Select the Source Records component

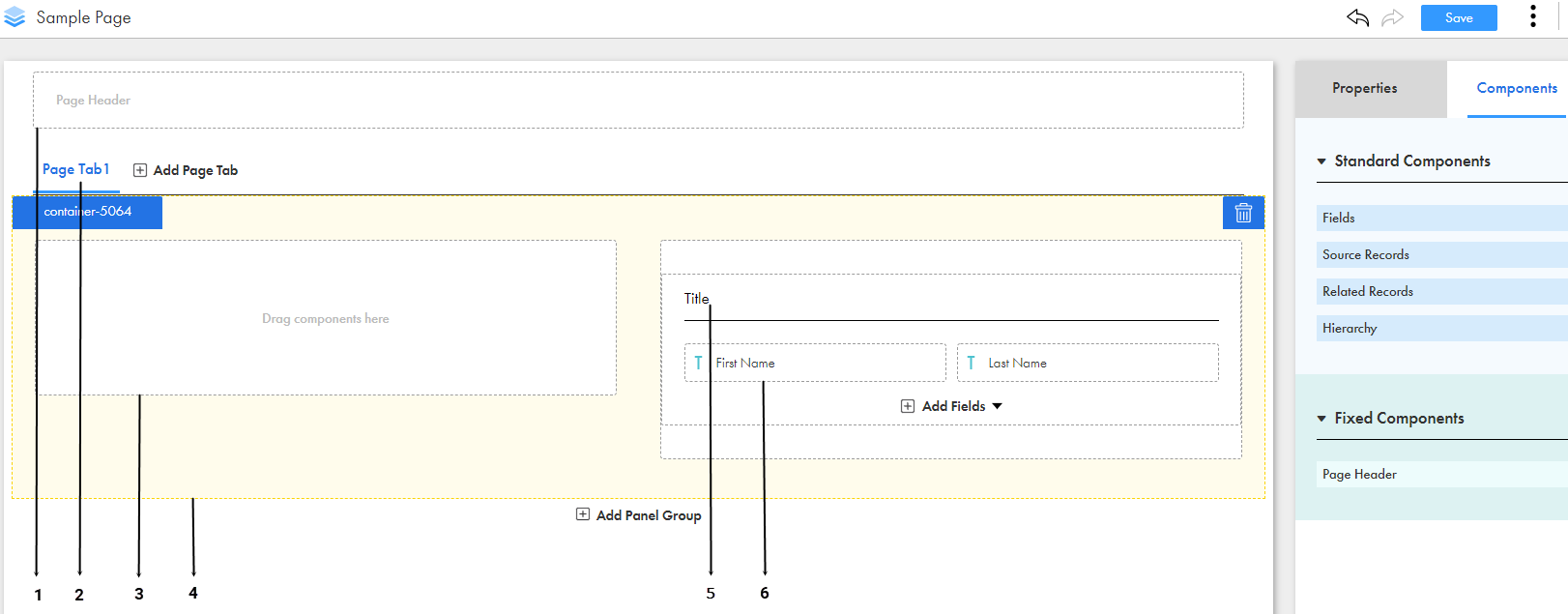1441,255
